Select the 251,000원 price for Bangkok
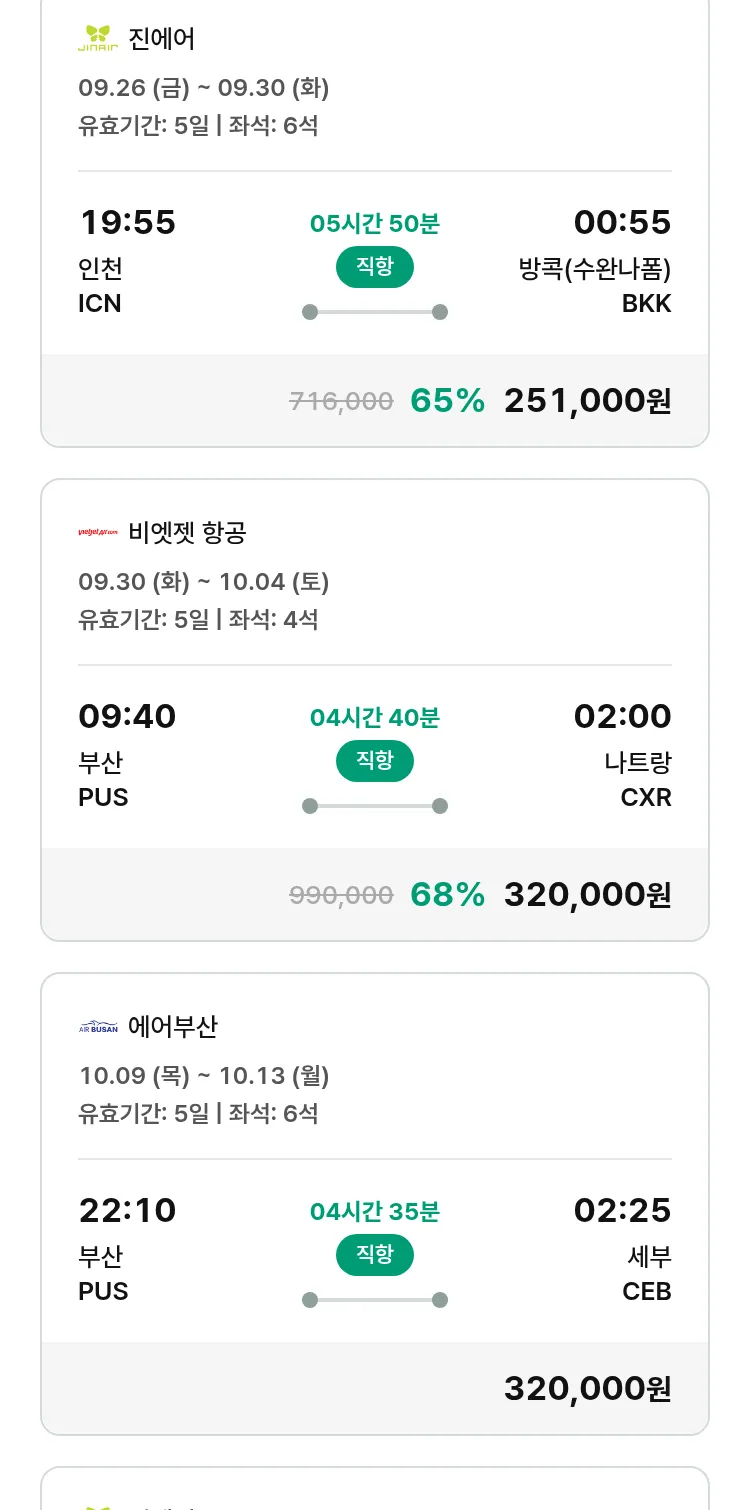Image resolution: width=750 pixels, height=1510 pixels. click(587, 401)
